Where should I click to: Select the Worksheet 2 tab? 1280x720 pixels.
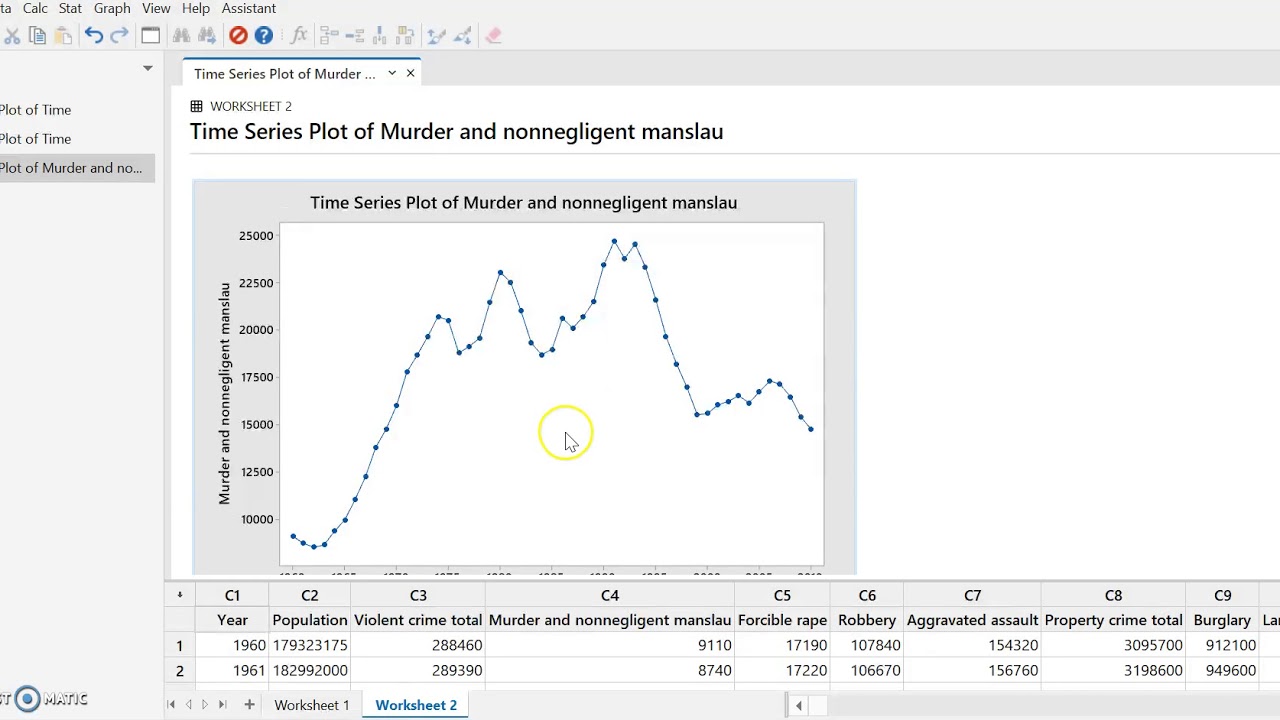tap(416, 705)
